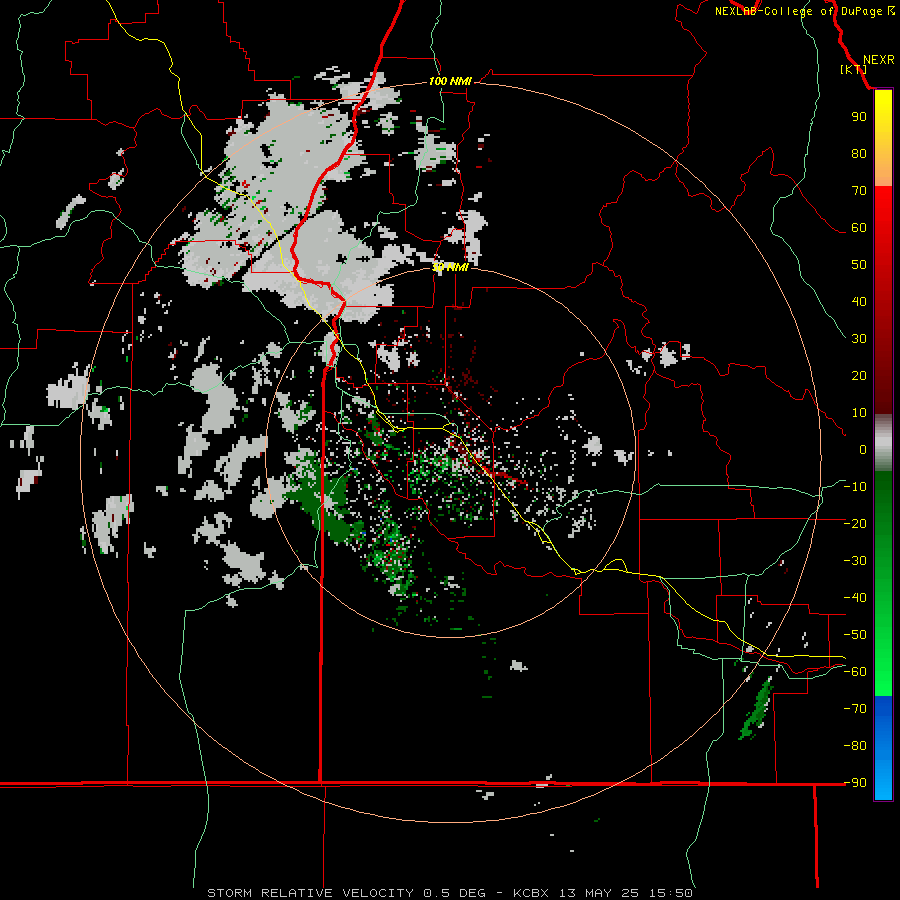Click the KT units label above color scale

(x=854, y=69)
